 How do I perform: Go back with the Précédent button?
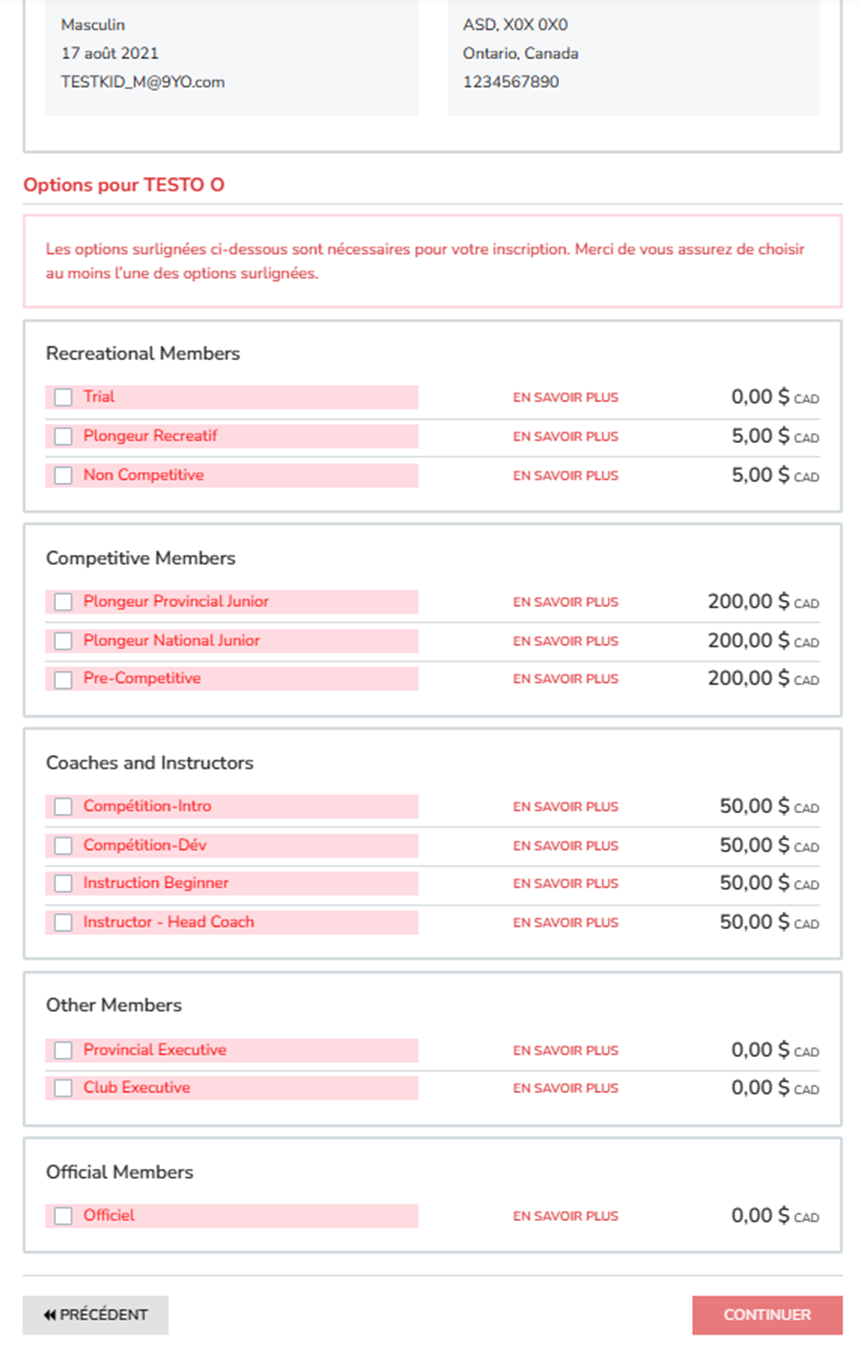pos(96,1315)
